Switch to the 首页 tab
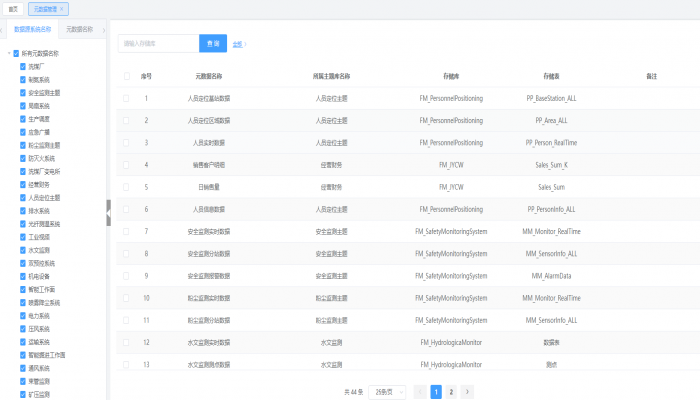This screenshot has height=400, width=700. click(x=12, y=9)
